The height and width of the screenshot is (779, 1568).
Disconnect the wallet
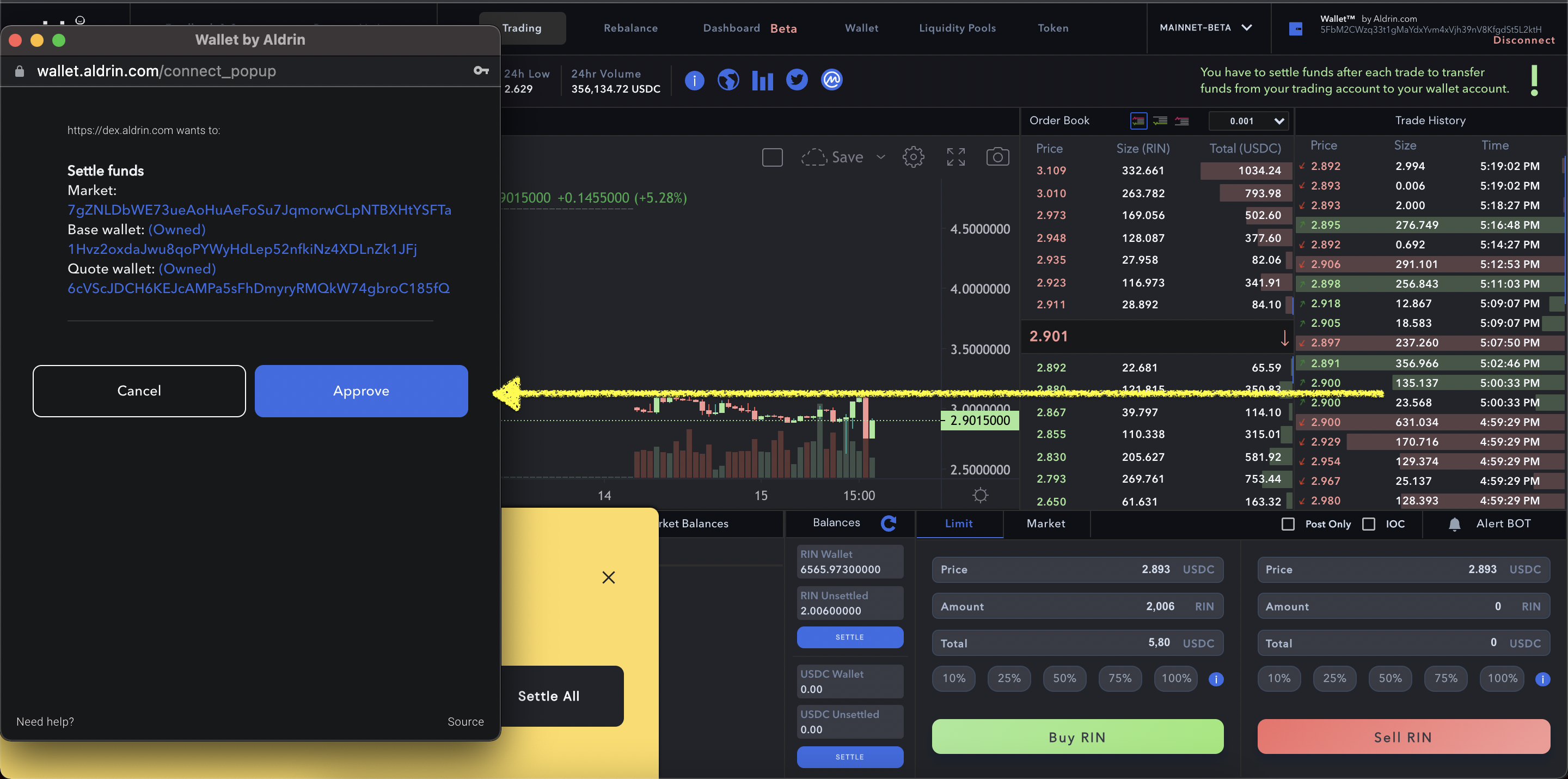pos(1523,40)
